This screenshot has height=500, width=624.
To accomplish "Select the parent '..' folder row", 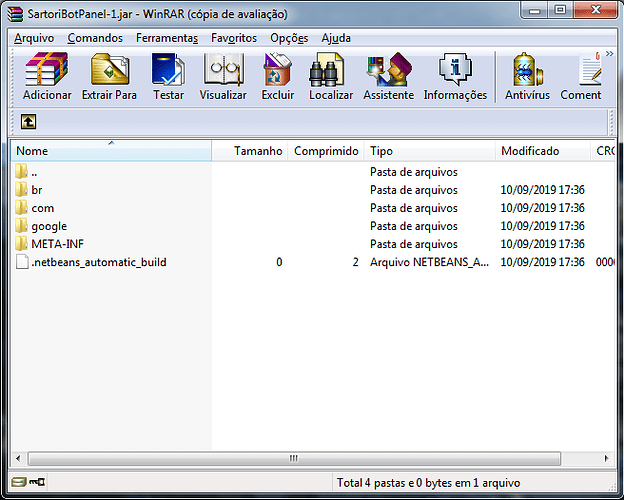I will pyautogui.click(x=312, y=172).
